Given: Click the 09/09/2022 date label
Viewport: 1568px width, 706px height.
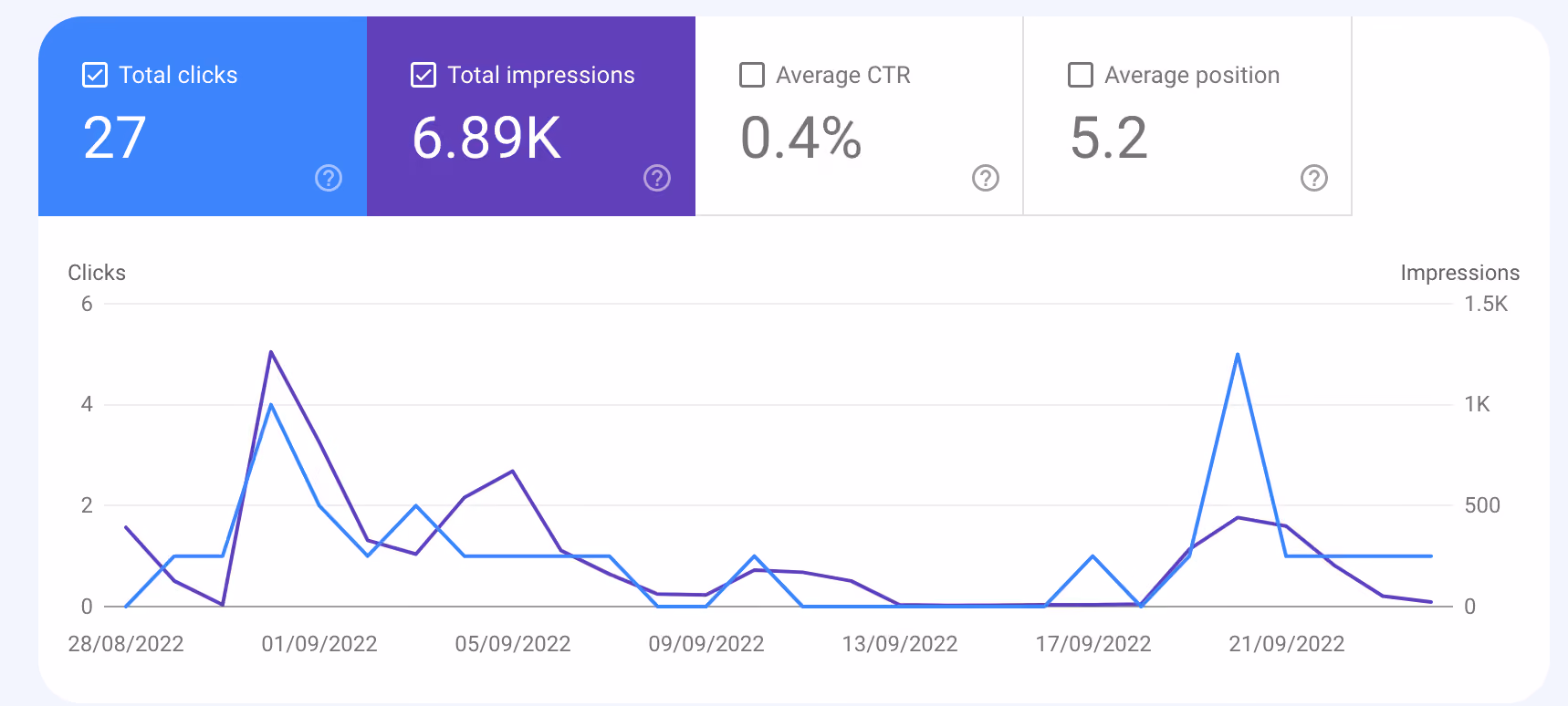Looking at the screenshot, I should tap(706, 644).
